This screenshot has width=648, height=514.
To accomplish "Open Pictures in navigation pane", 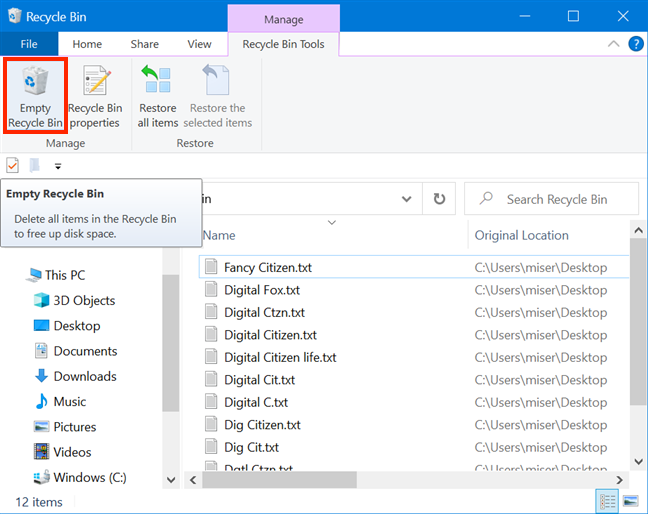I will (x=65, y=427).
